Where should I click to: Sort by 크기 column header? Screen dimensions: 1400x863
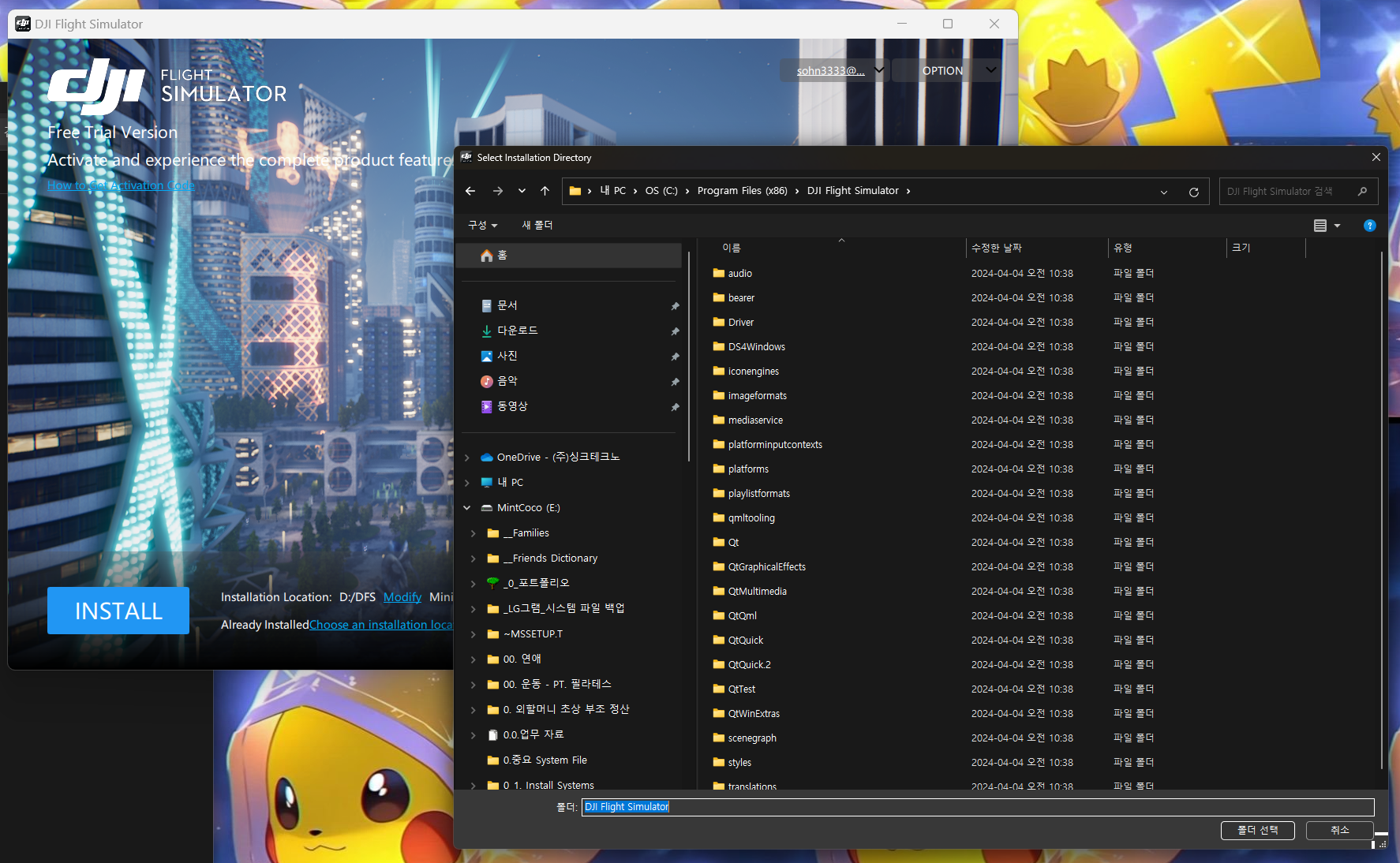coord(1241,248)
